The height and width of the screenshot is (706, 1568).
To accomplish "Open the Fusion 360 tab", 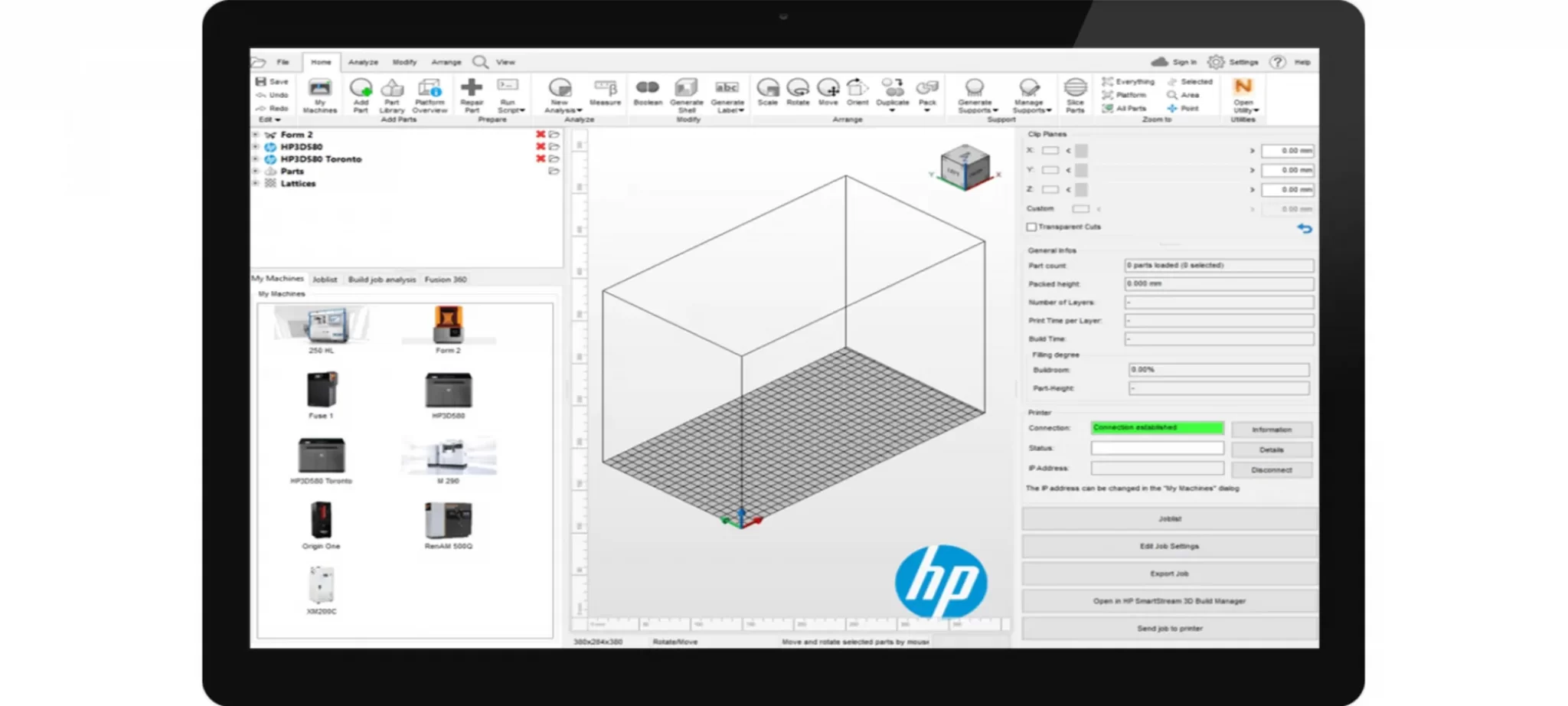I will point(446,279).
